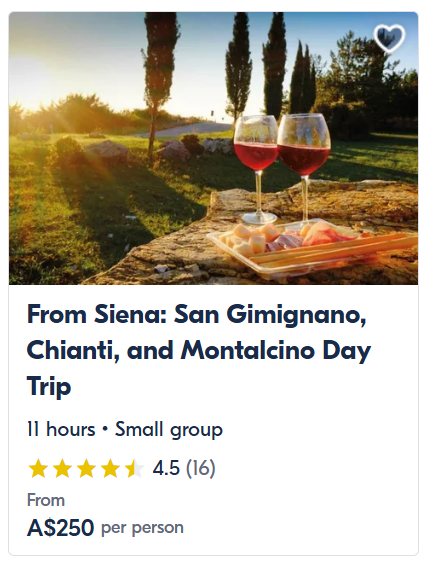Click the third yellow rating star

86,468
